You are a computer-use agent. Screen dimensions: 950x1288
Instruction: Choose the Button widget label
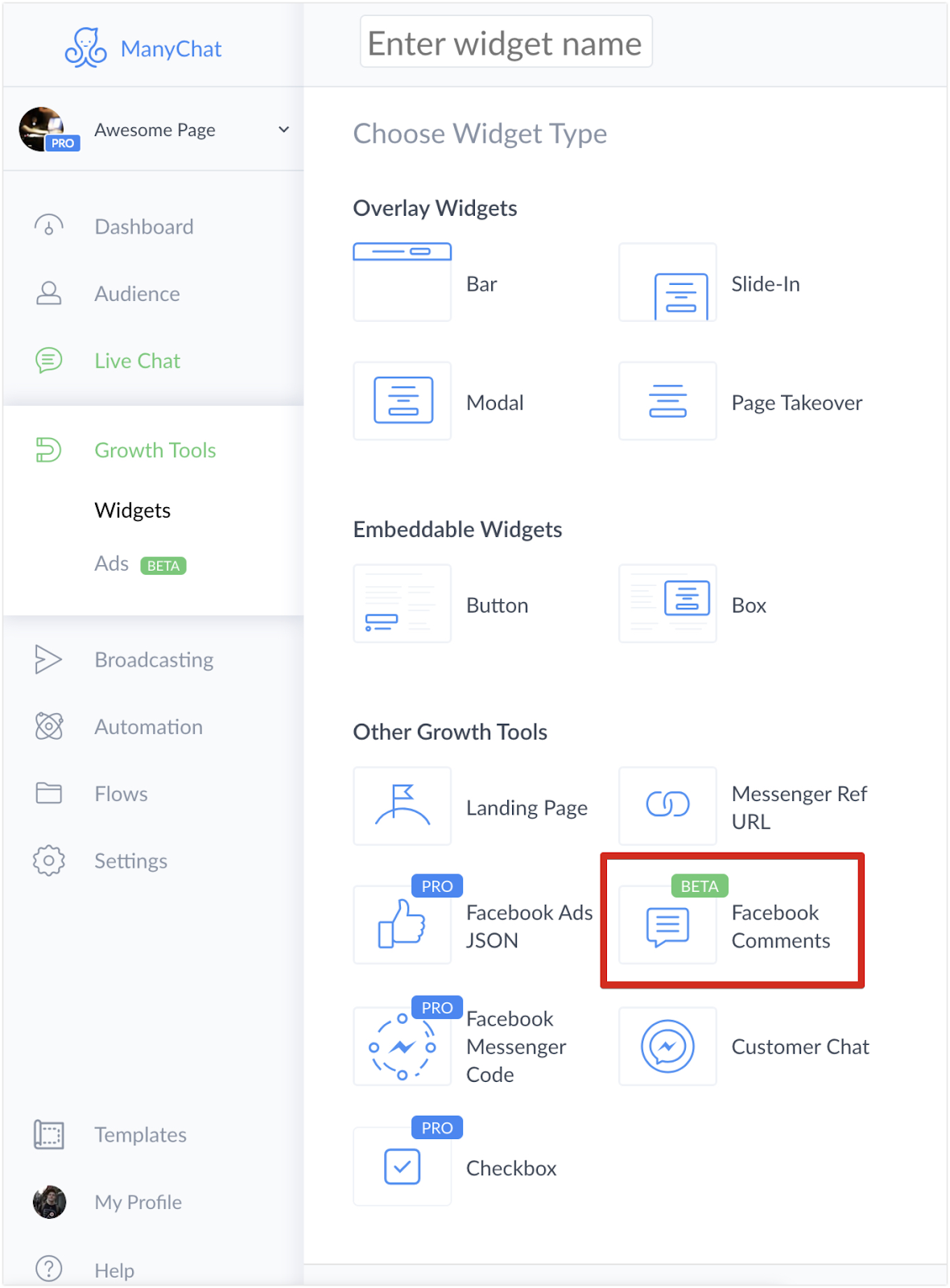498,605
